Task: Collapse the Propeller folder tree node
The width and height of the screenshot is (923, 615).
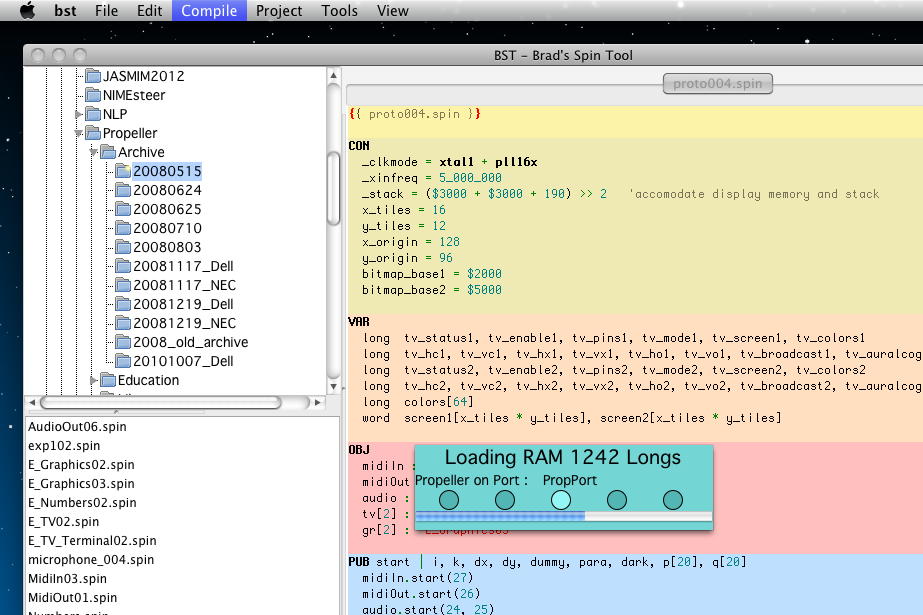Action: [79, 133]
